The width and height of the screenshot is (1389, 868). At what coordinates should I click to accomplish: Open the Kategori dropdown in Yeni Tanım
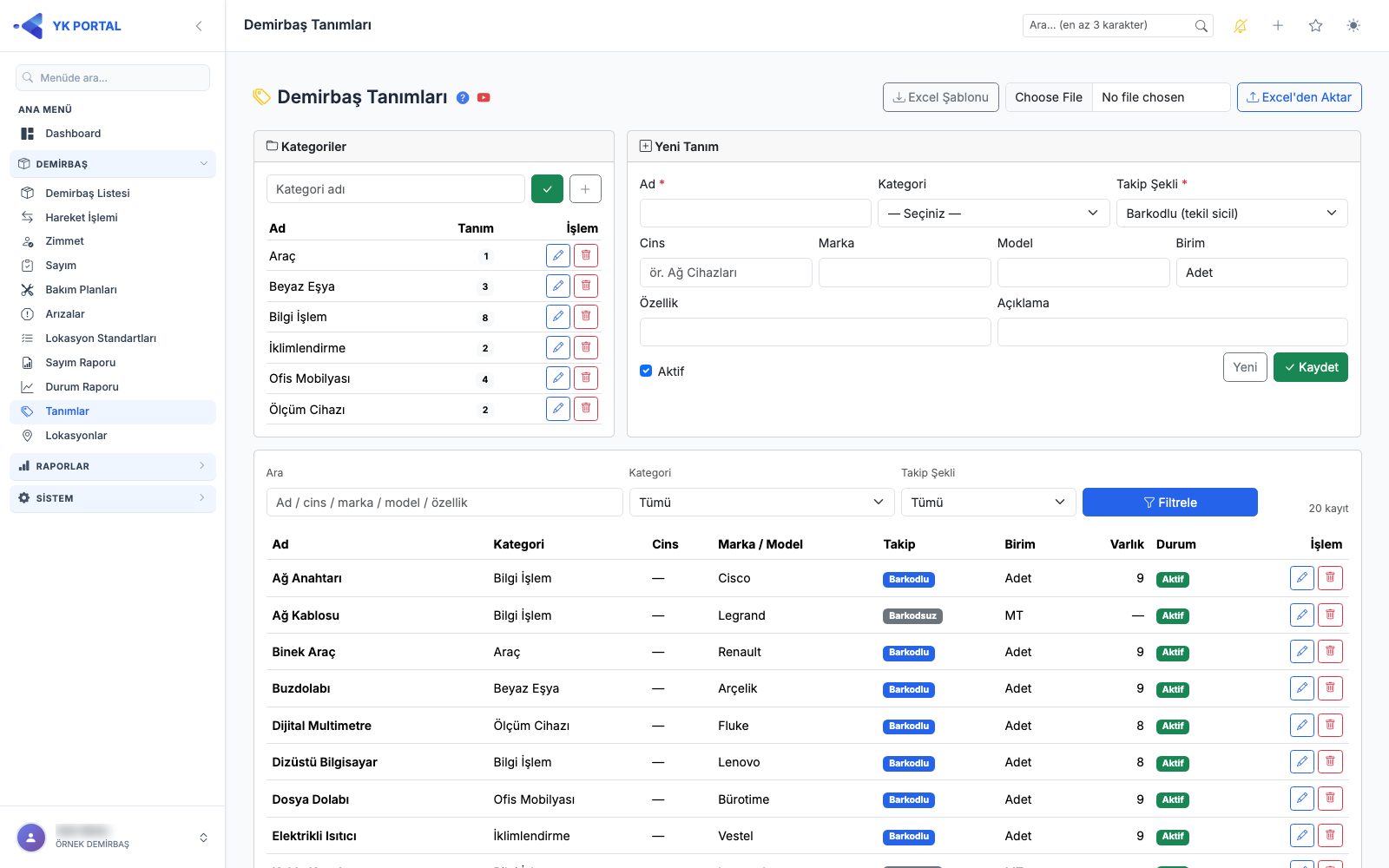[993, 214]
